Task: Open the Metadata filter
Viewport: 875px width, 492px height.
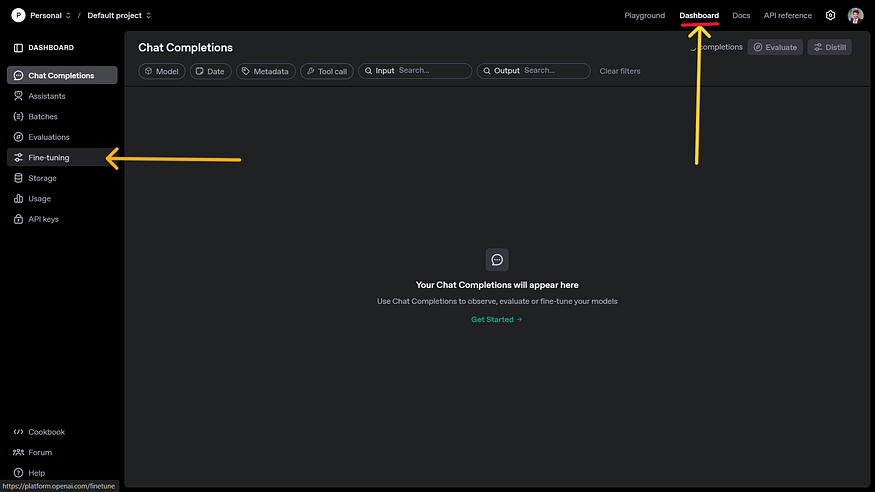Action: pos(266,71)
